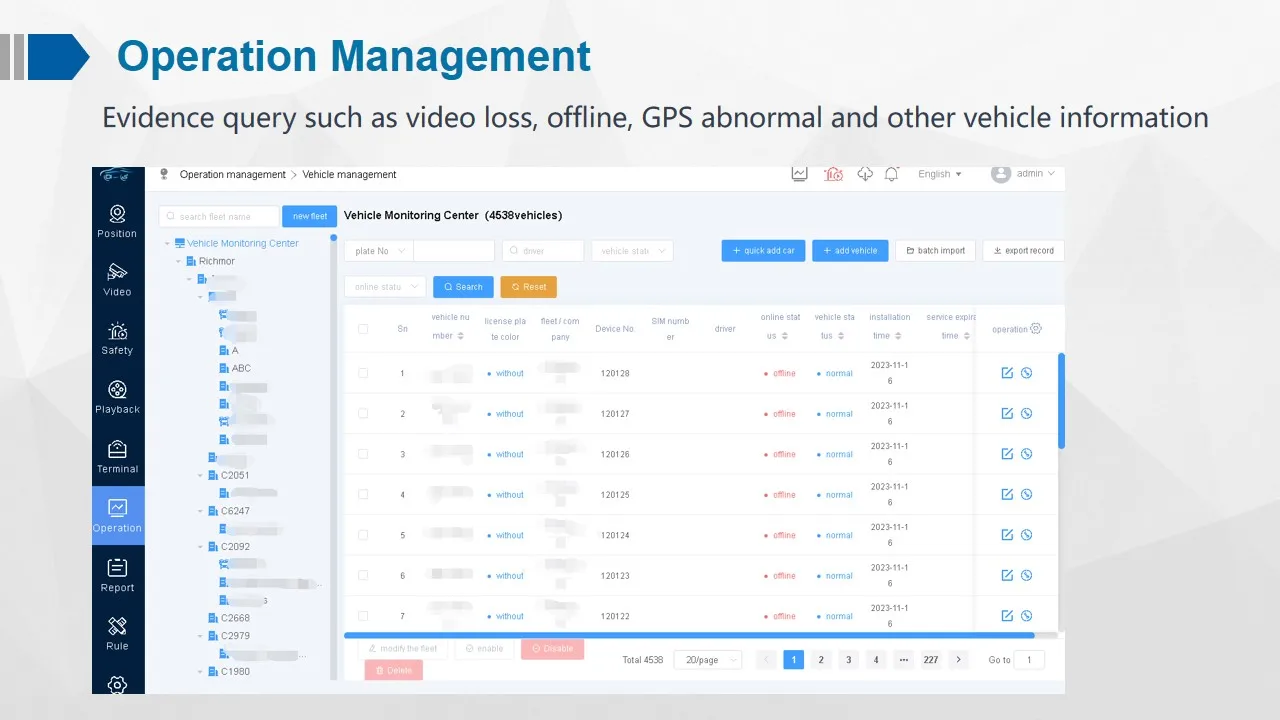Select the checkbox for row 6
The height and width of the screenshot is (720, 1280).
click(363, 575)
